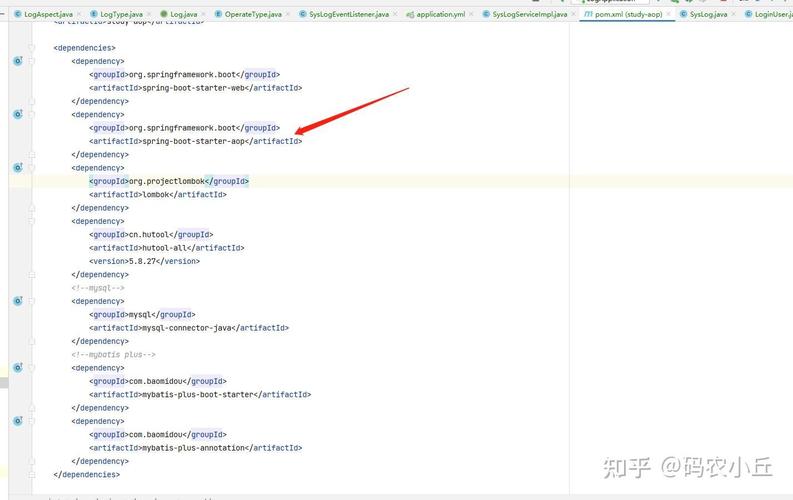Screen dimensions: 793x500
Task: Collapse the mybatis-plus-boot-starter dependency block
Action: pos(31,368)
